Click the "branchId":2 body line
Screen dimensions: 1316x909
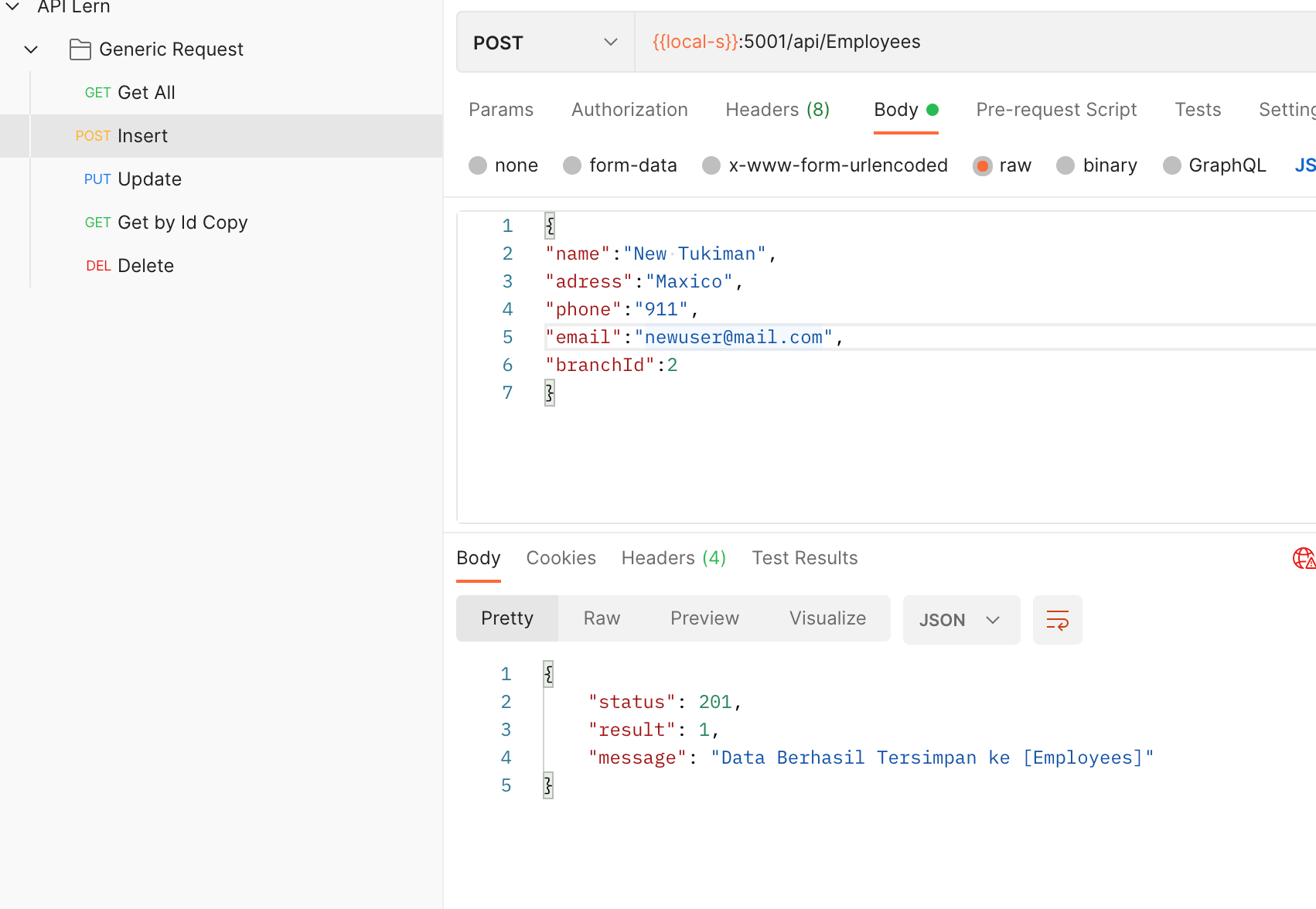click(x=611, y=365)
